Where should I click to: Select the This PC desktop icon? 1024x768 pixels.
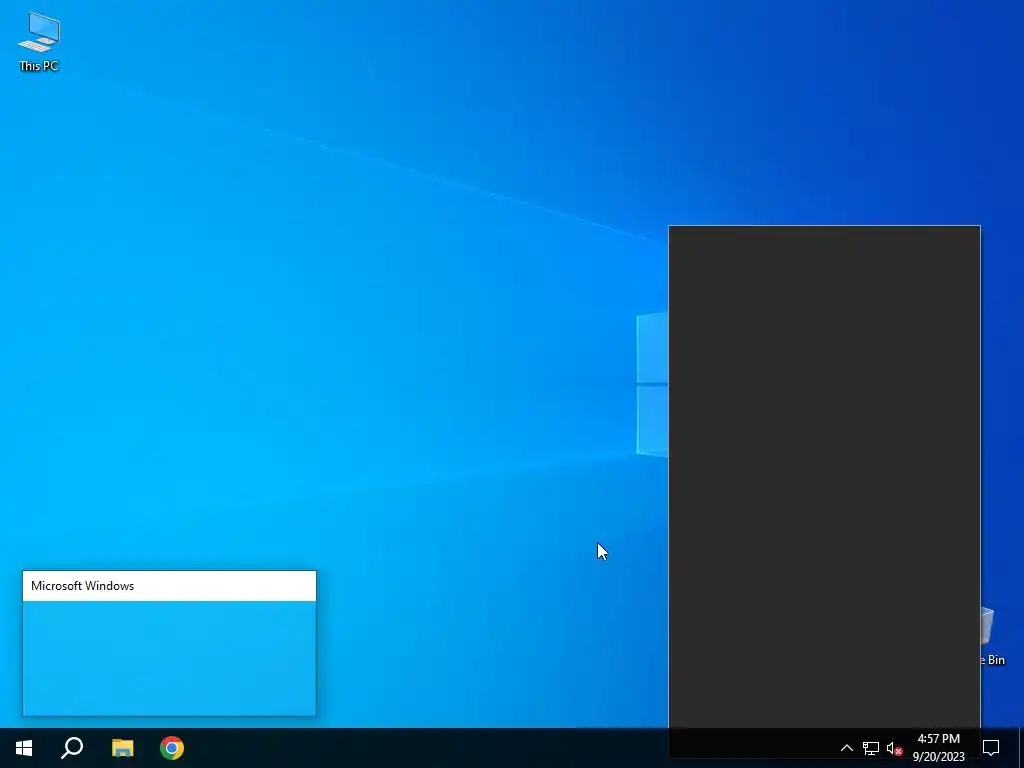[x=39, y=42]
